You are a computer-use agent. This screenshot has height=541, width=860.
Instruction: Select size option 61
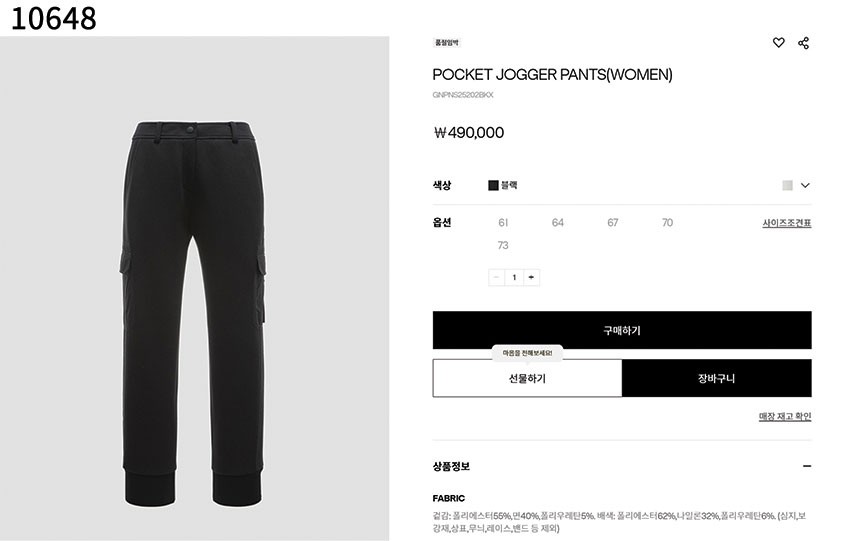[503, 223]
